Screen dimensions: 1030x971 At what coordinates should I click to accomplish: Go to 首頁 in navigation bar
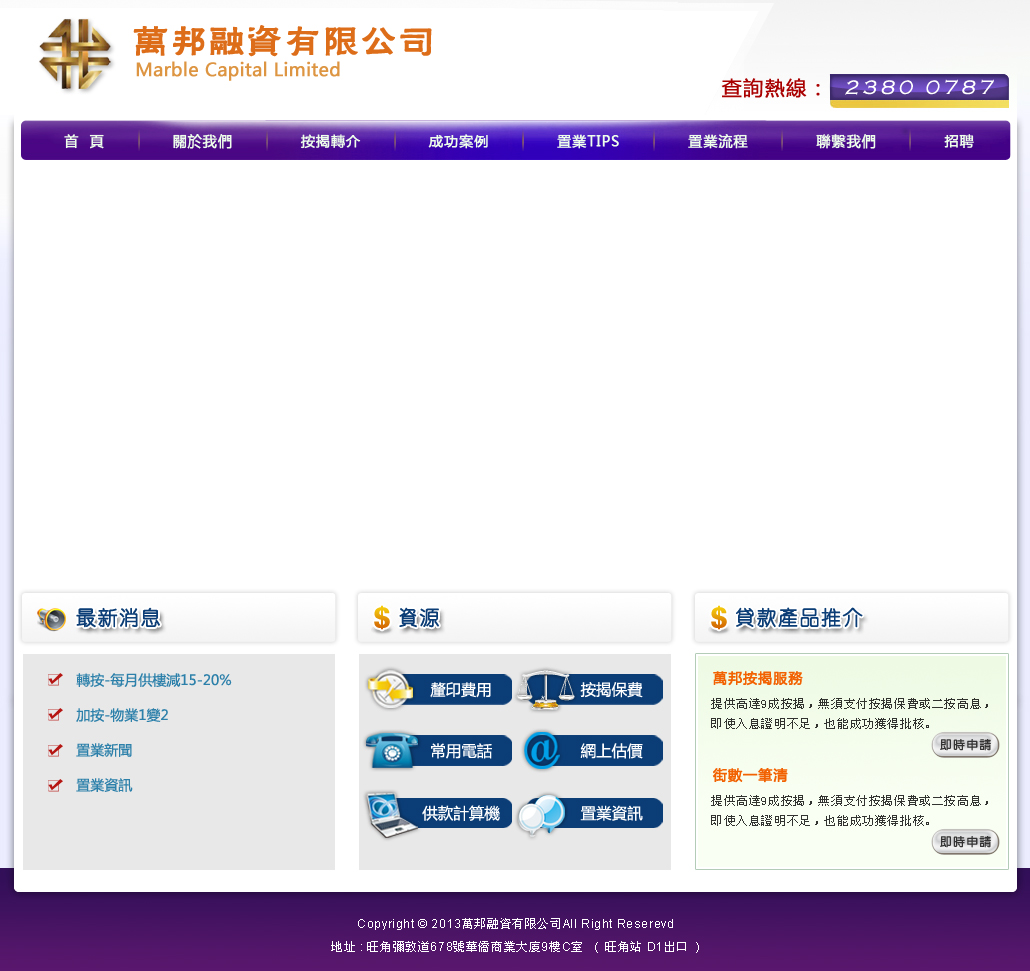(x=84, y=142)
